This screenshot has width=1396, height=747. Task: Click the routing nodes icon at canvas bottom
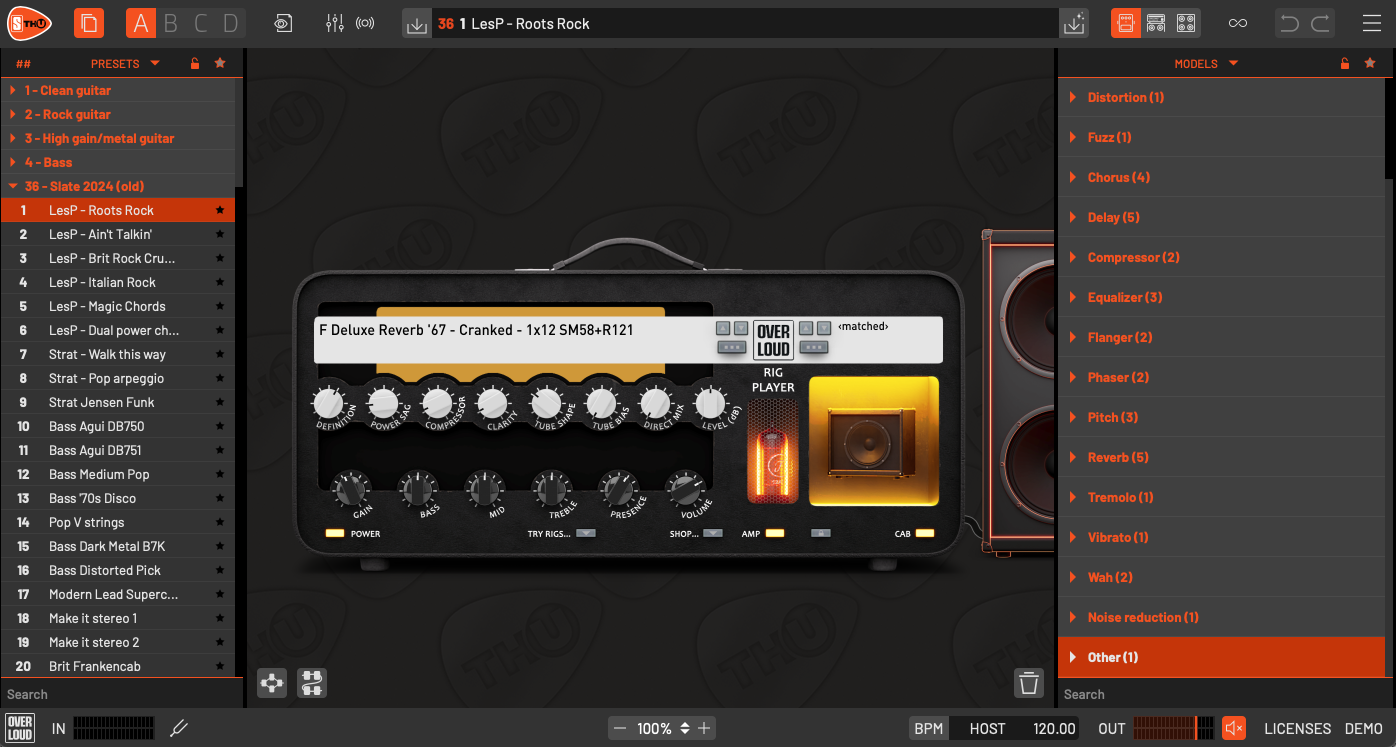[x=272, y=683]
